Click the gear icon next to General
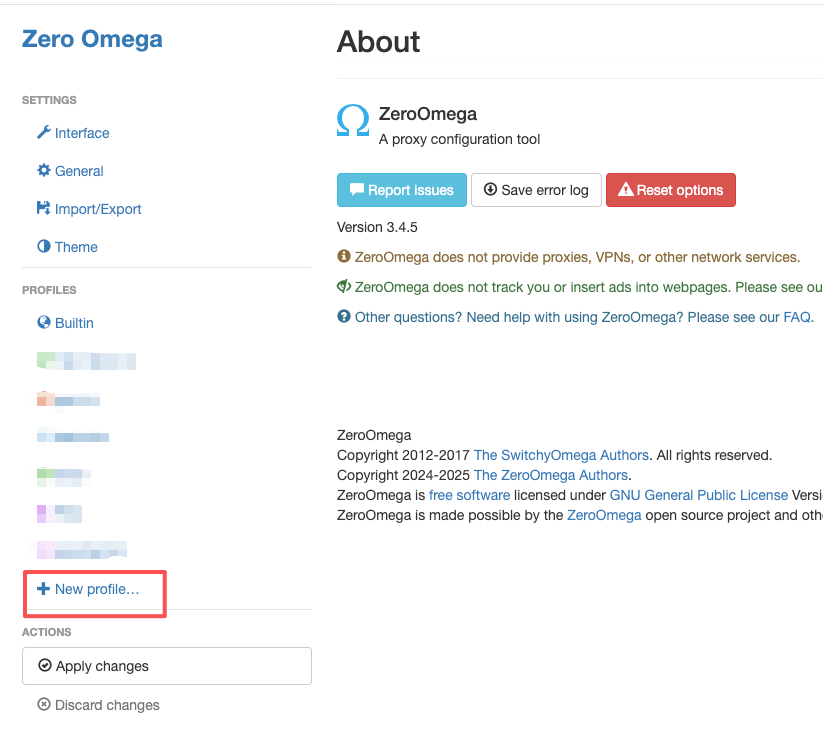 pos(44,171)
